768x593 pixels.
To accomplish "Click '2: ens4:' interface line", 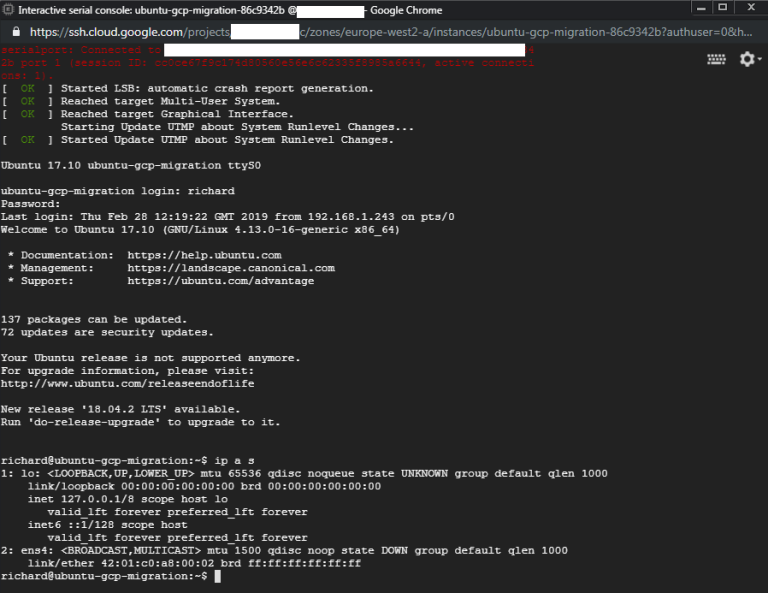I will coord(284,550).
